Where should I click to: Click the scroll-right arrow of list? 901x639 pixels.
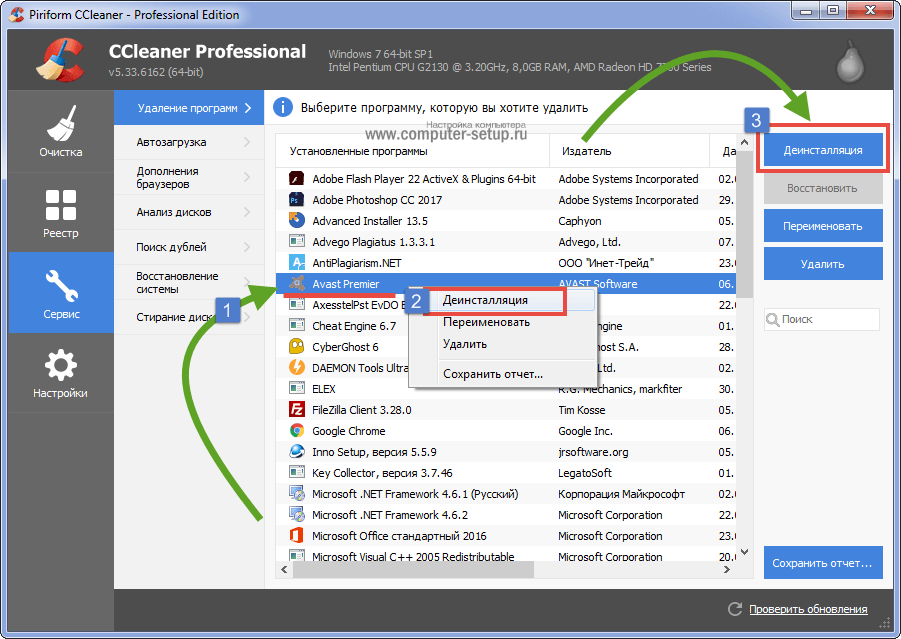[x=727, y=569]
